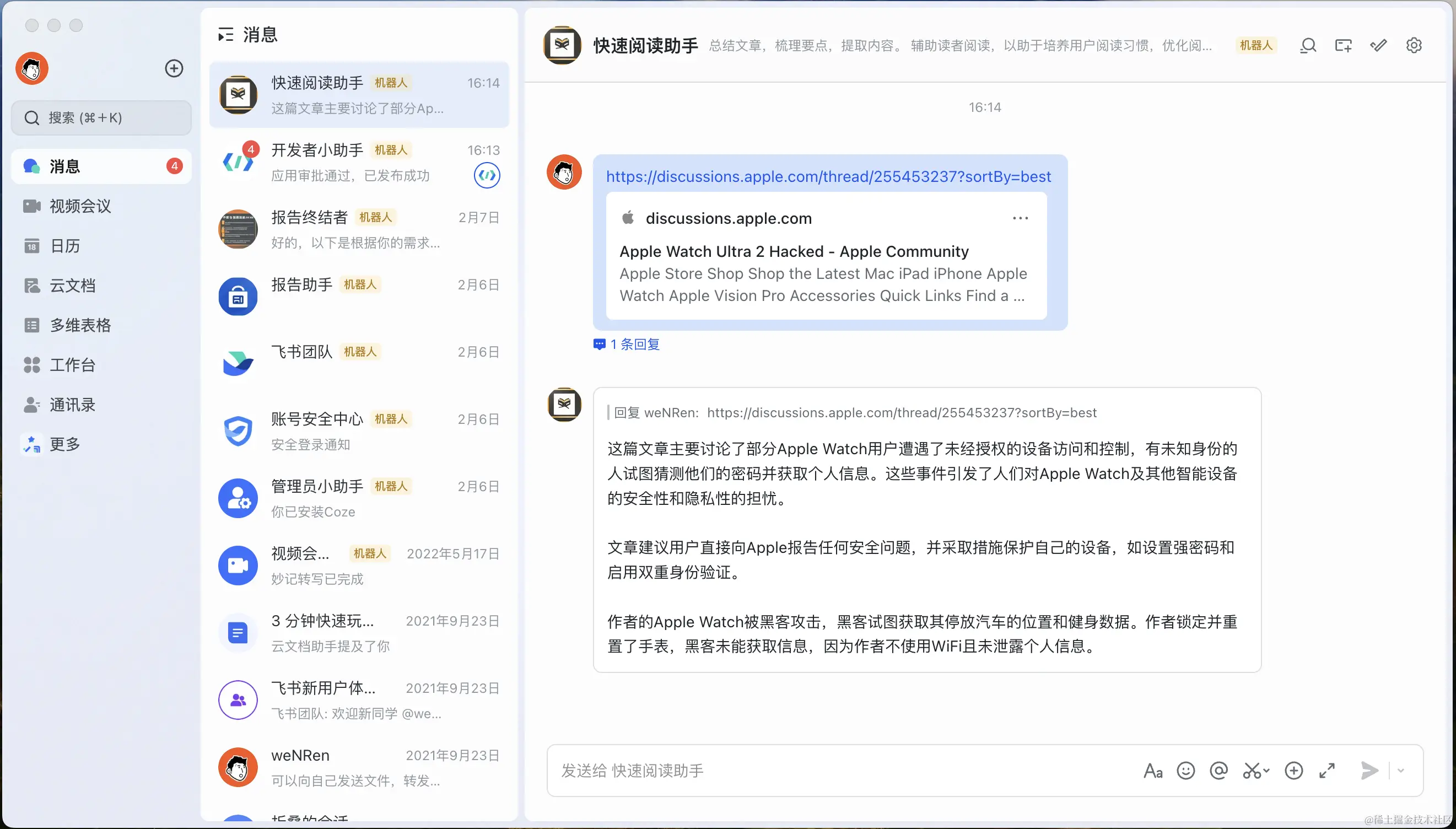Click the add-to-group icon in chat header
The image size is (1456, 829).
click(x=1343, y=46)
